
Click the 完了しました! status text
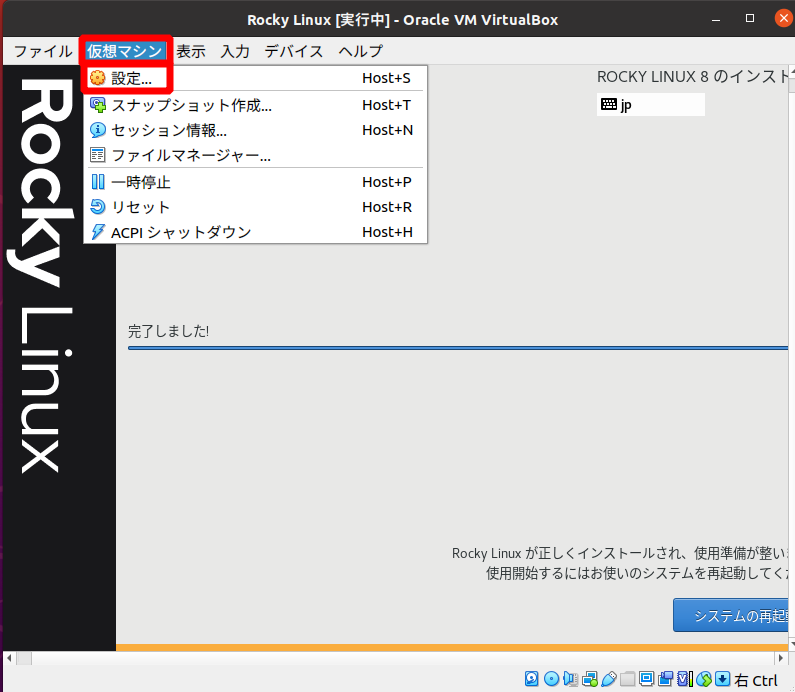168,331
